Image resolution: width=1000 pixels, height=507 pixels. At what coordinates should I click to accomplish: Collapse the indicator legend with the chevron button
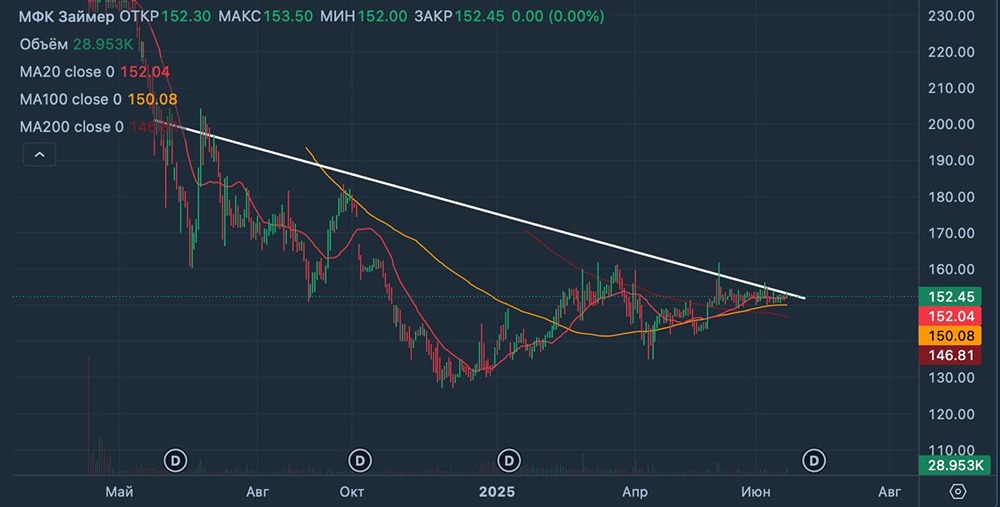tap(40, 154)
